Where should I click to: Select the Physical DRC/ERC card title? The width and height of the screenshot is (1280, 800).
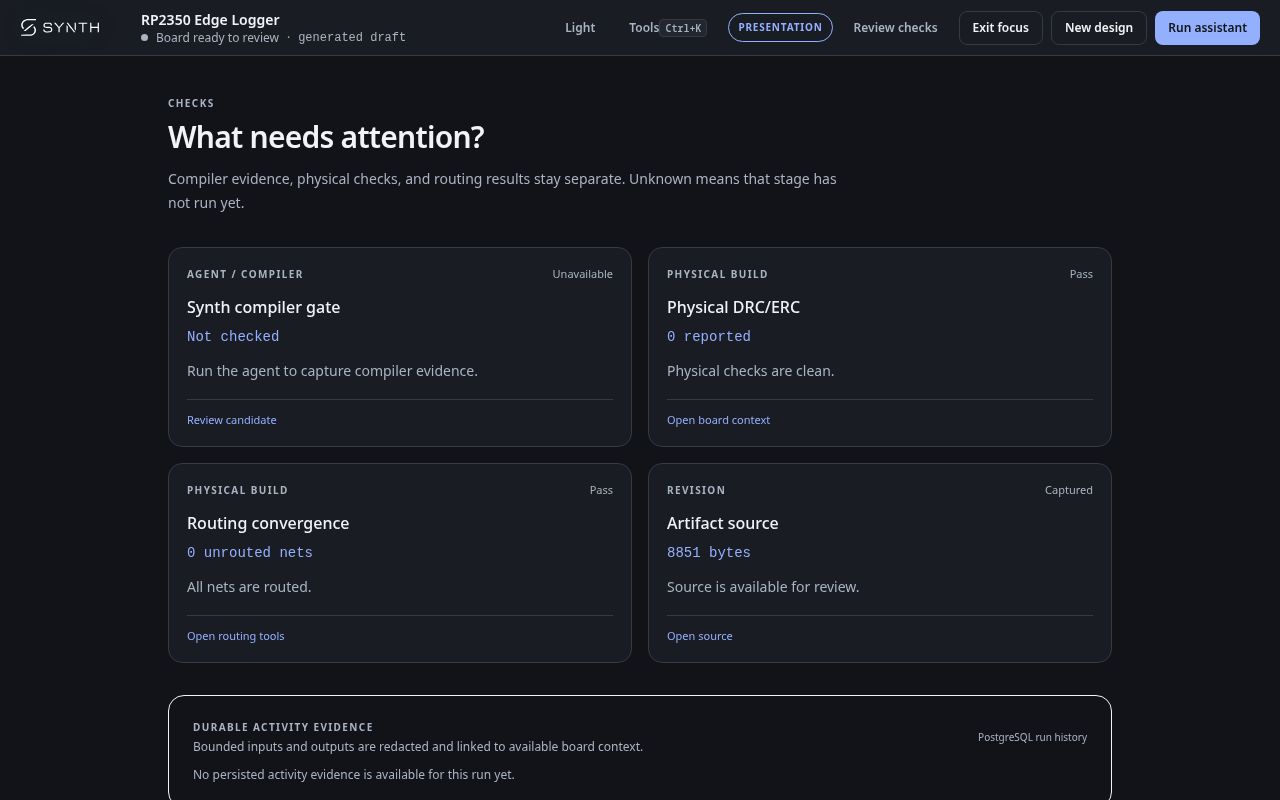[x=733, y=307]
